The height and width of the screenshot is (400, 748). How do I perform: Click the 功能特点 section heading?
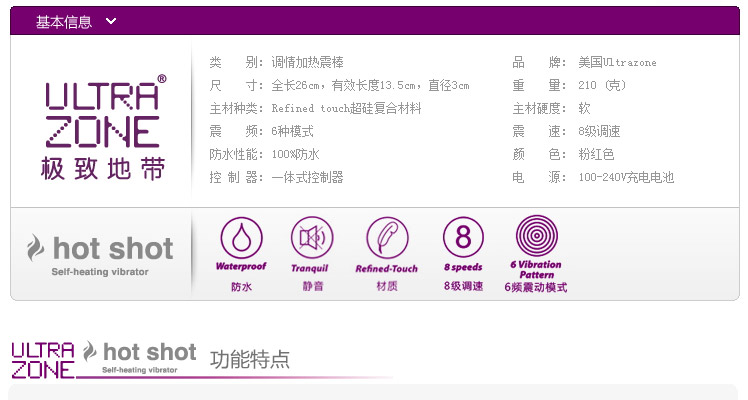click(x=249, y=359)
